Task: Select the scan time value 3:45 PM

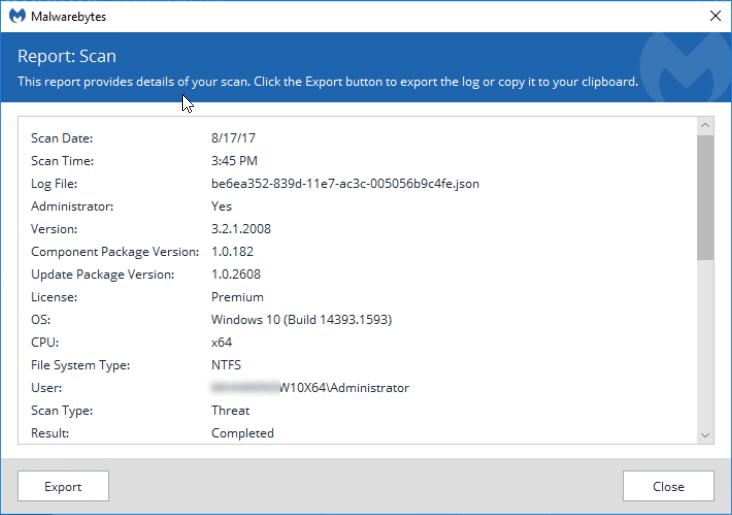Action: click(234, 161)
